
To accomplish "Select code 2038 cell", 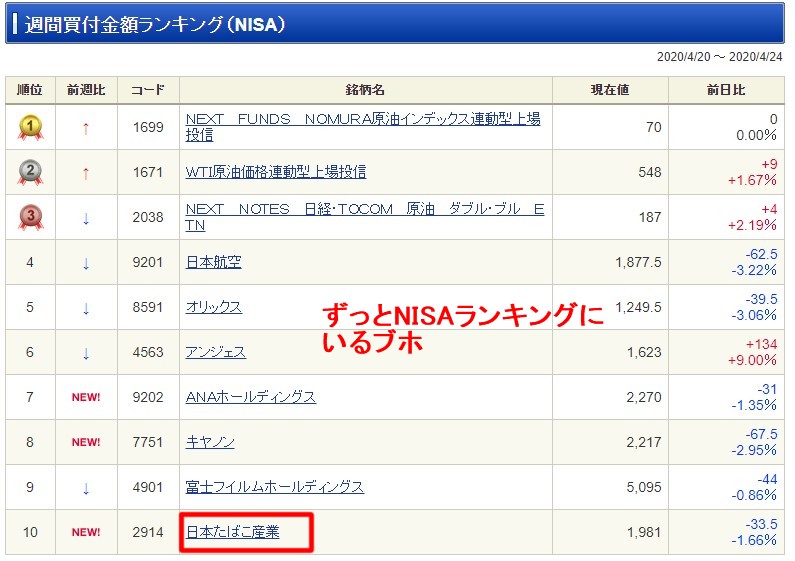I will 148,217.
